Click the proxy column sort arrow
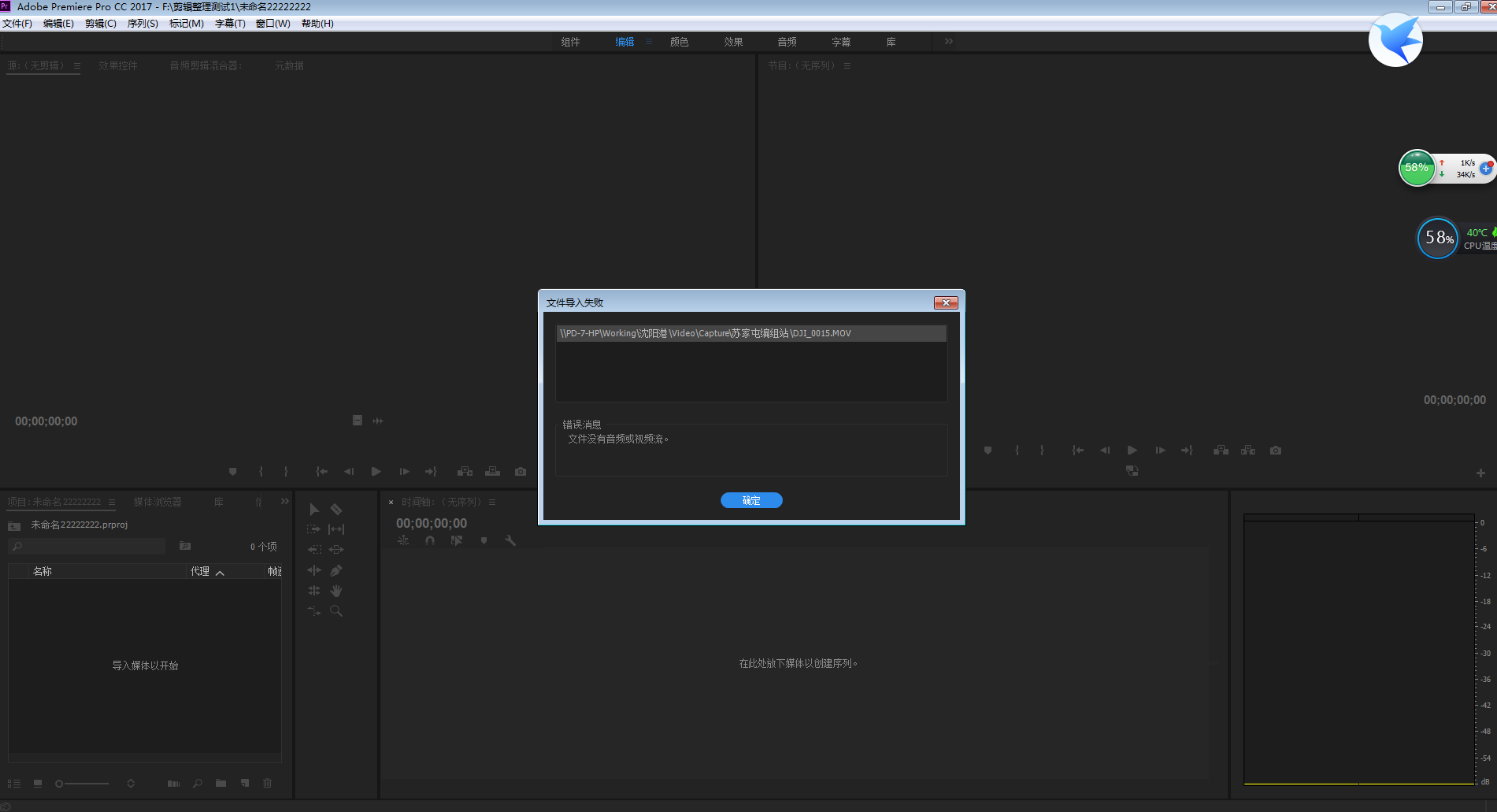Screen dimensions: 1497x812 (x=220, y=573)
